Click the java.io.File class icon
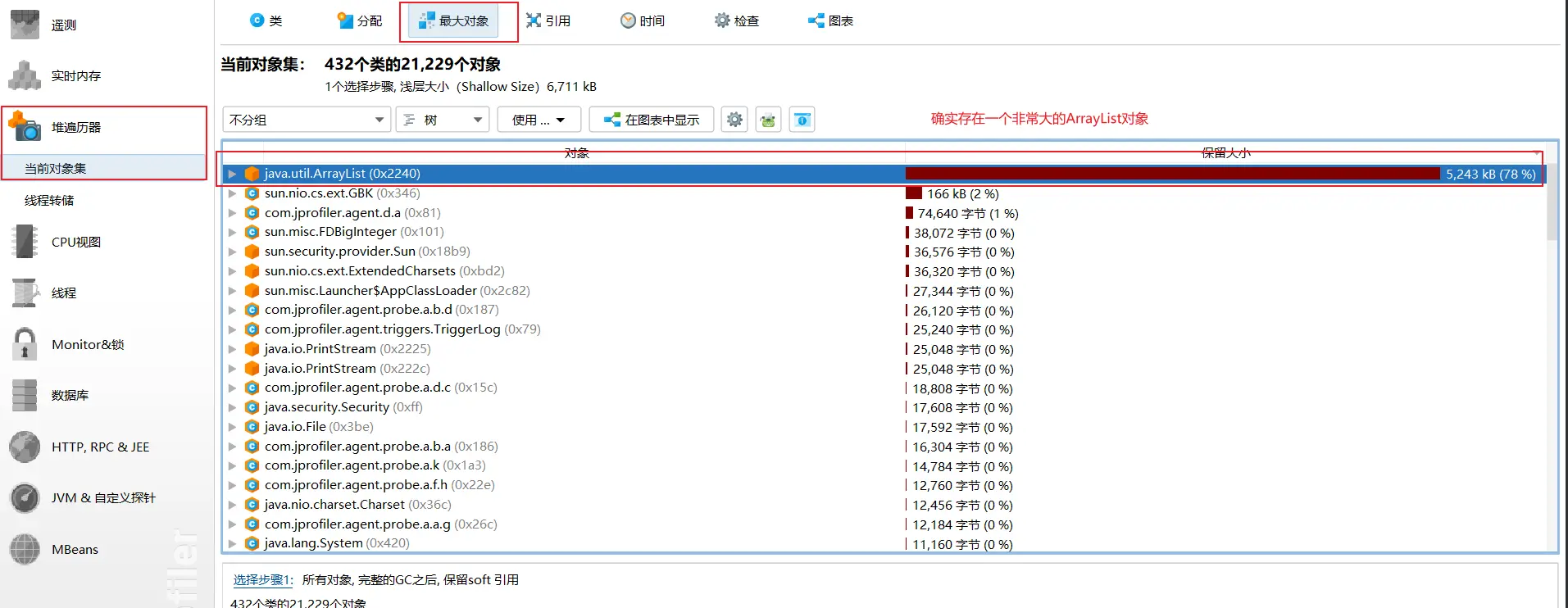Image resolution: width=1568 pixels, height=608 pixels. point(252,427)
